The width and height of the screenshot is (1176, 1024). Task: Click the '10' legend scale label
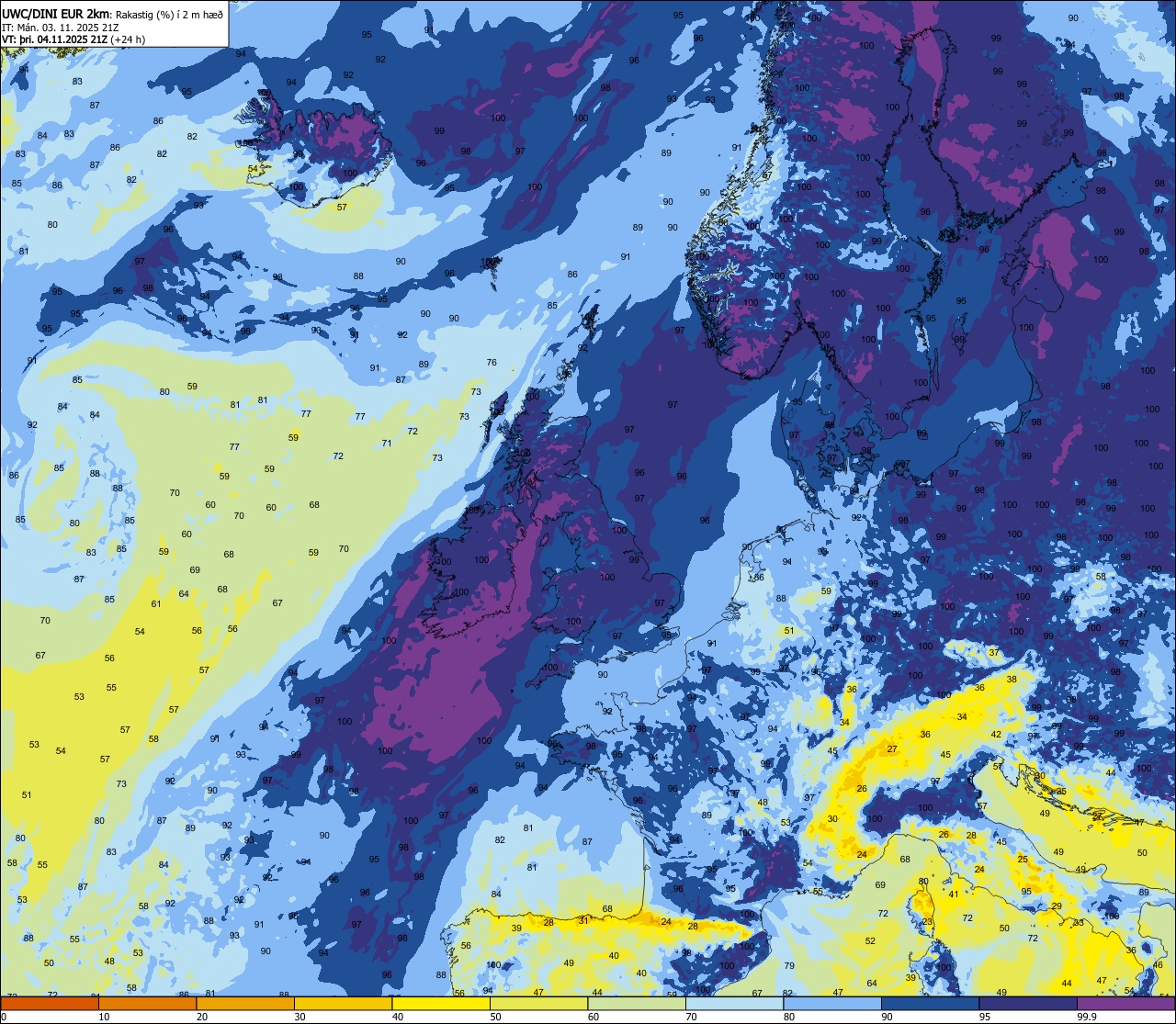point(104,1018)
